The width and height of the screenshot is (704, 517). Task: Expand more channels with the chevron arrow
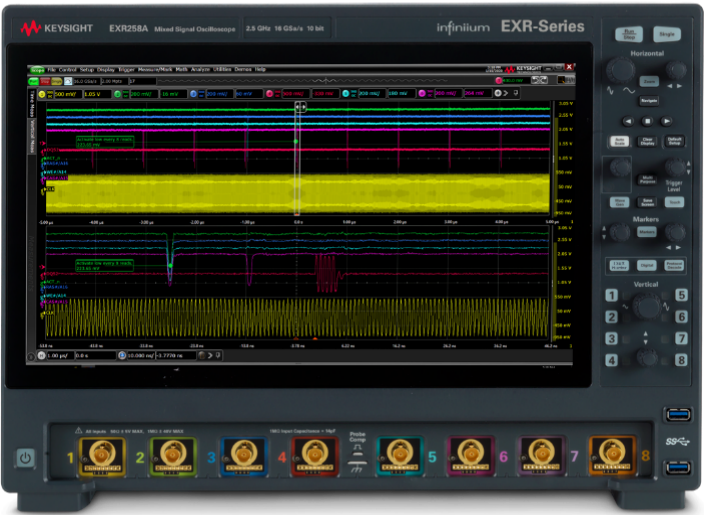[506, 93]
